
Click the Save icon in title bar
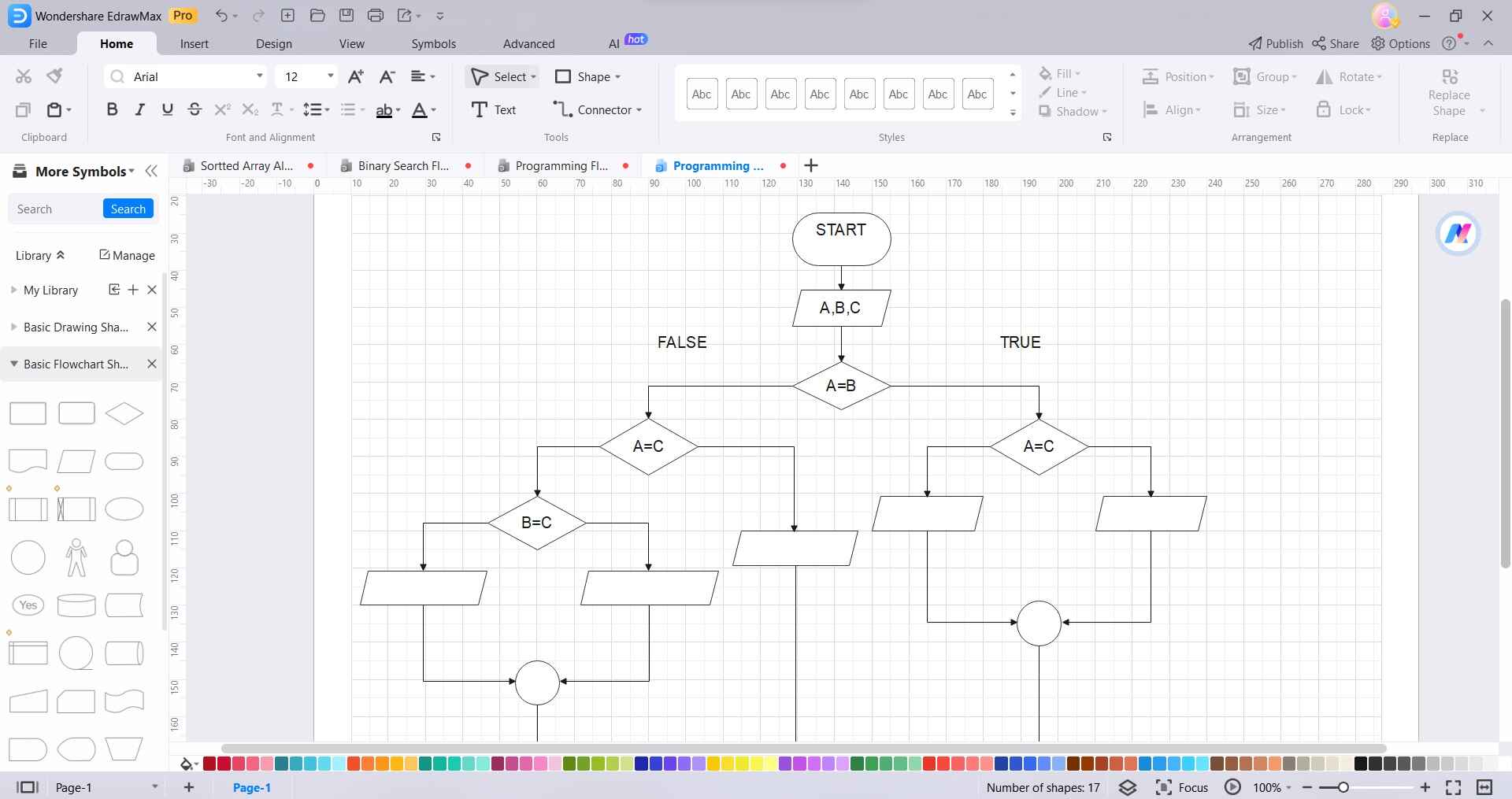346,16
